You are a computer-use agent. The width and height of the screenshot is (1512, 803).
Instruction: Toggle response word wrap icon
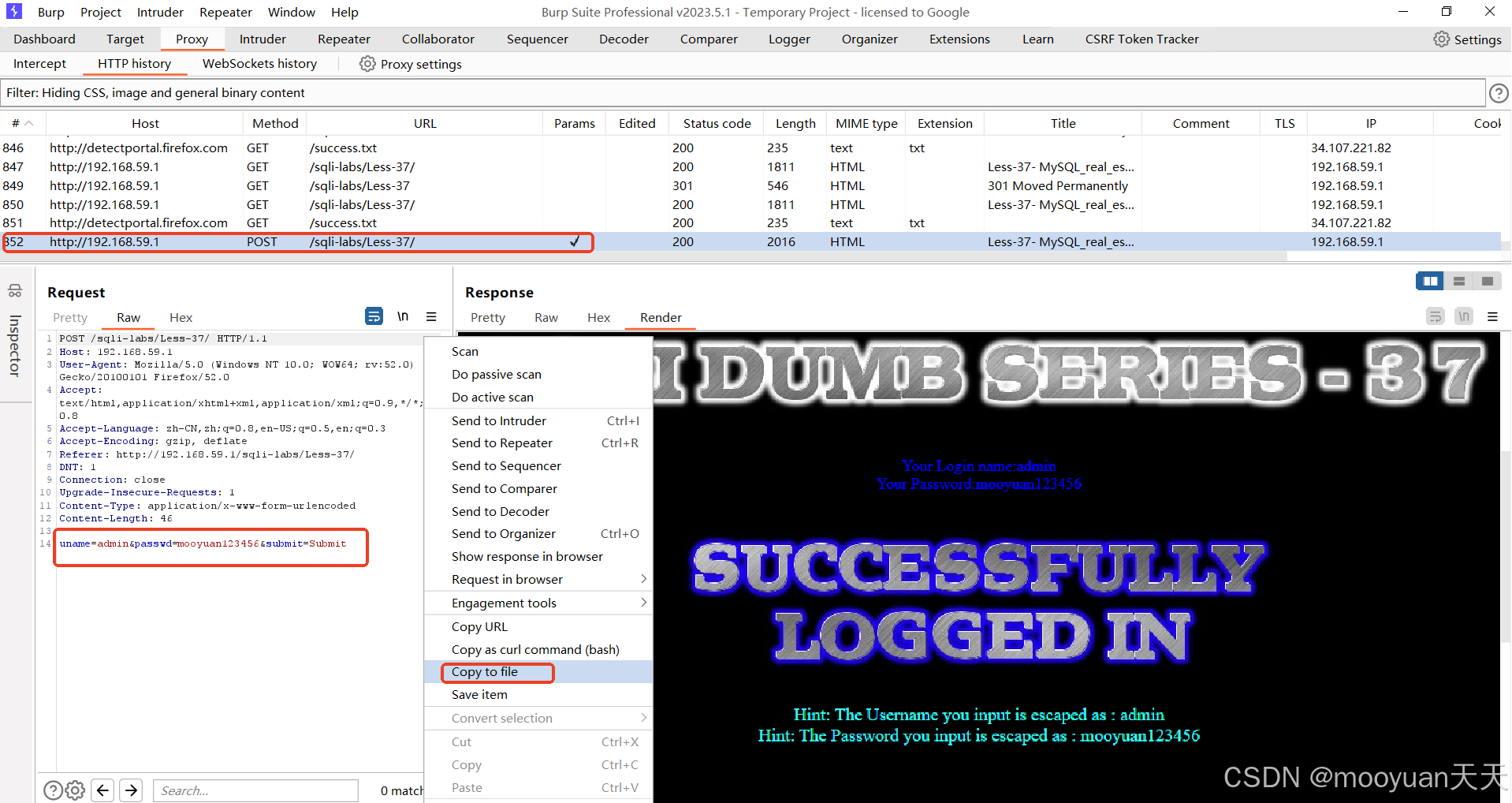tap(1436, 316)
